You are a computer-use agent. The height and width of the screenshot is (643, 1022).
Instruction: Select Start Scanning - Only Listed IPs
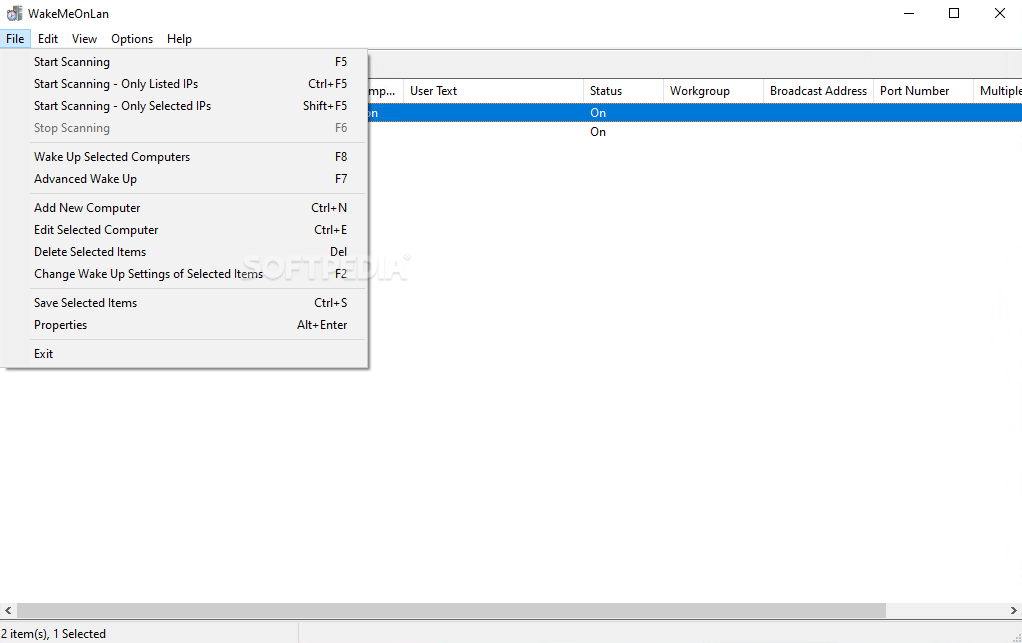pos(184,84)
